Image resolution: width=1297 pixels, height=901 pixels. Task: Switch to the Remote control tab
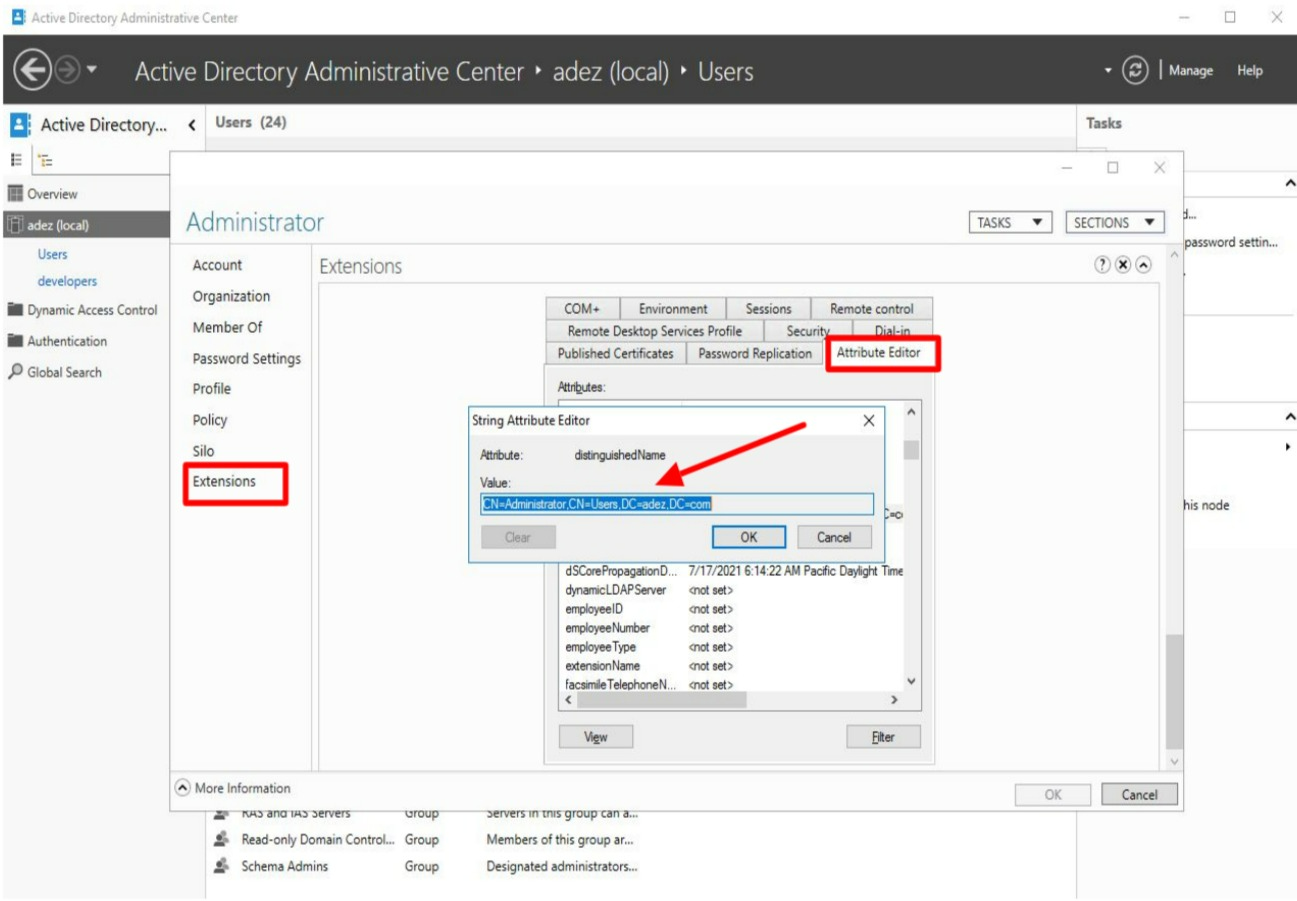pos(872,309)
